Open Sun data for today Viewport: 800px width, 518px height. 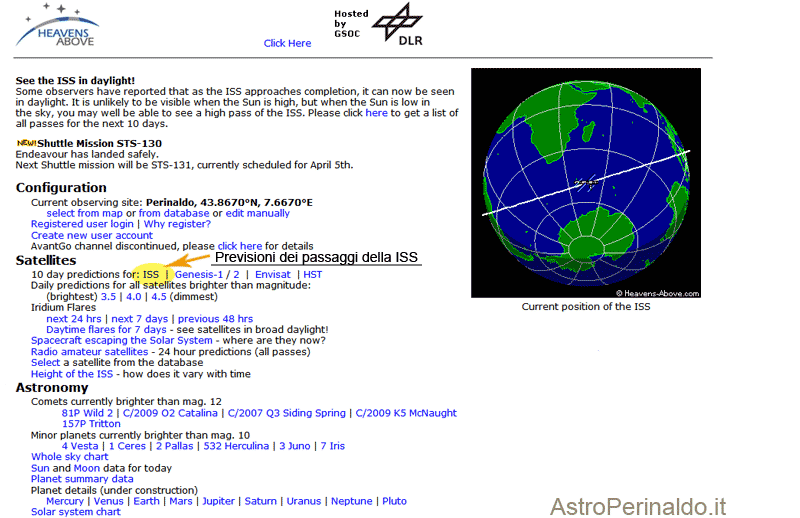(40, 468)
